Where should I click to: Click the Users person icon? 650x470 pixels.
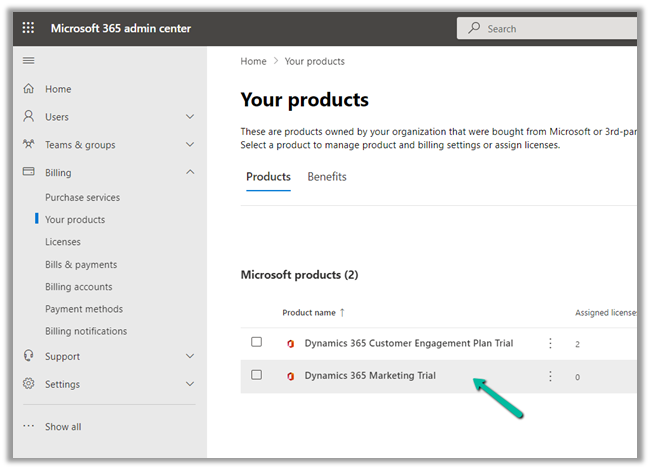[x=28, y=117]
